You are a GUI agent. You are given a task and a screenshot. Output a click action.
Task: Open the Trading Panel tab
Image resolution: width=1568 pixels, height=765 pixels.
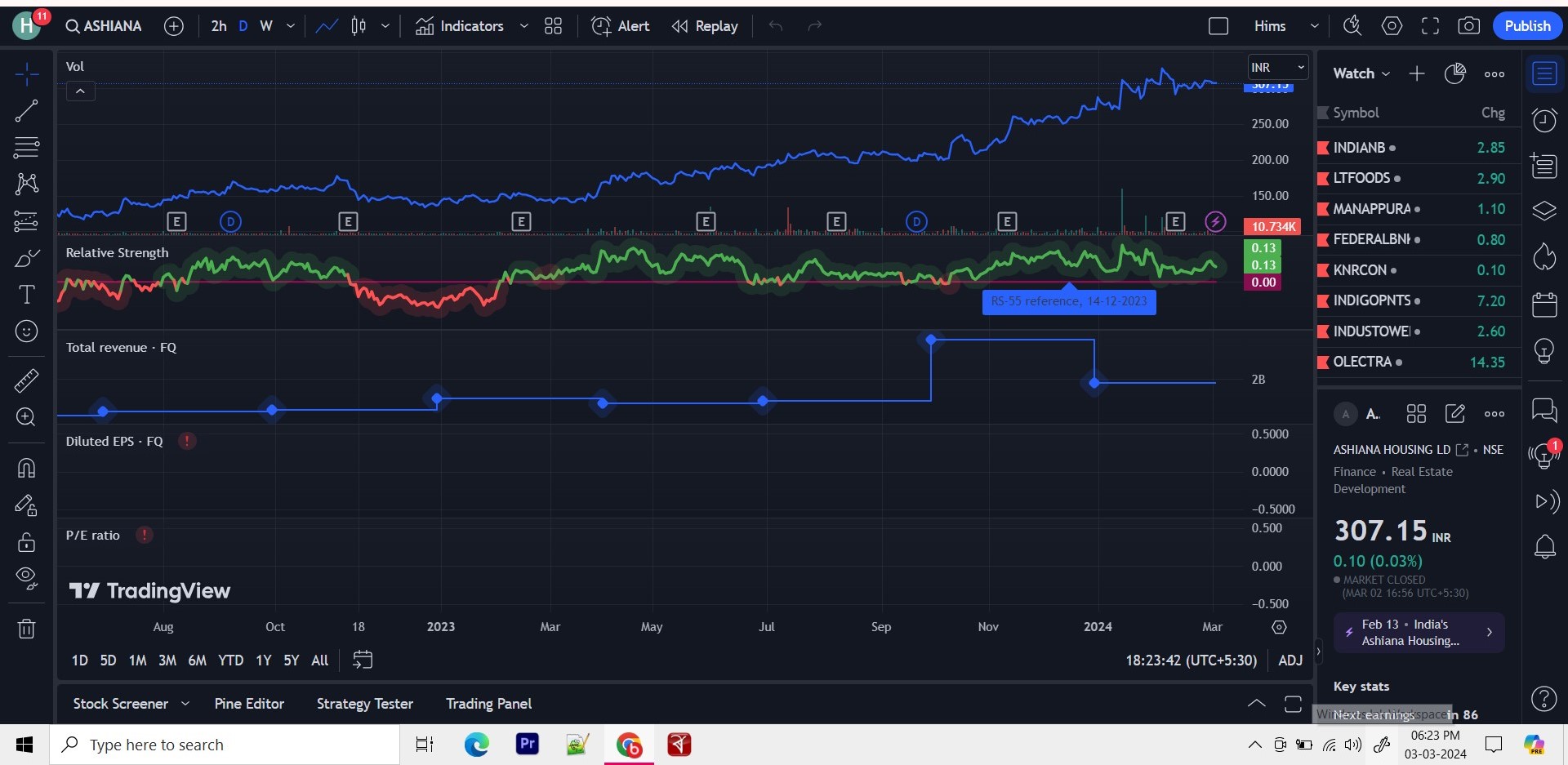[488, 704]
